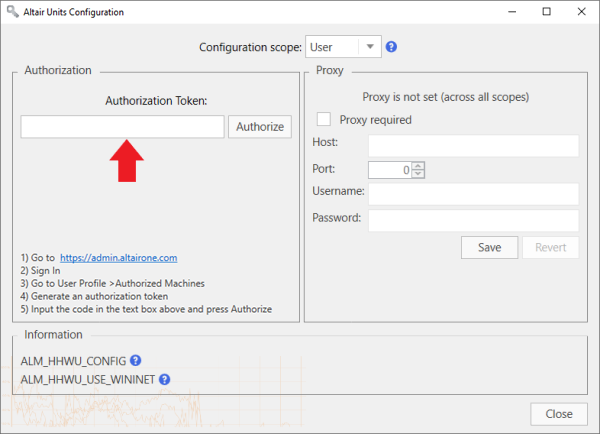Click the ALM_HHWU_USE_WININET label
This screenshot has height=434, width=600.
pyautogui.click(x=88, y=380)
